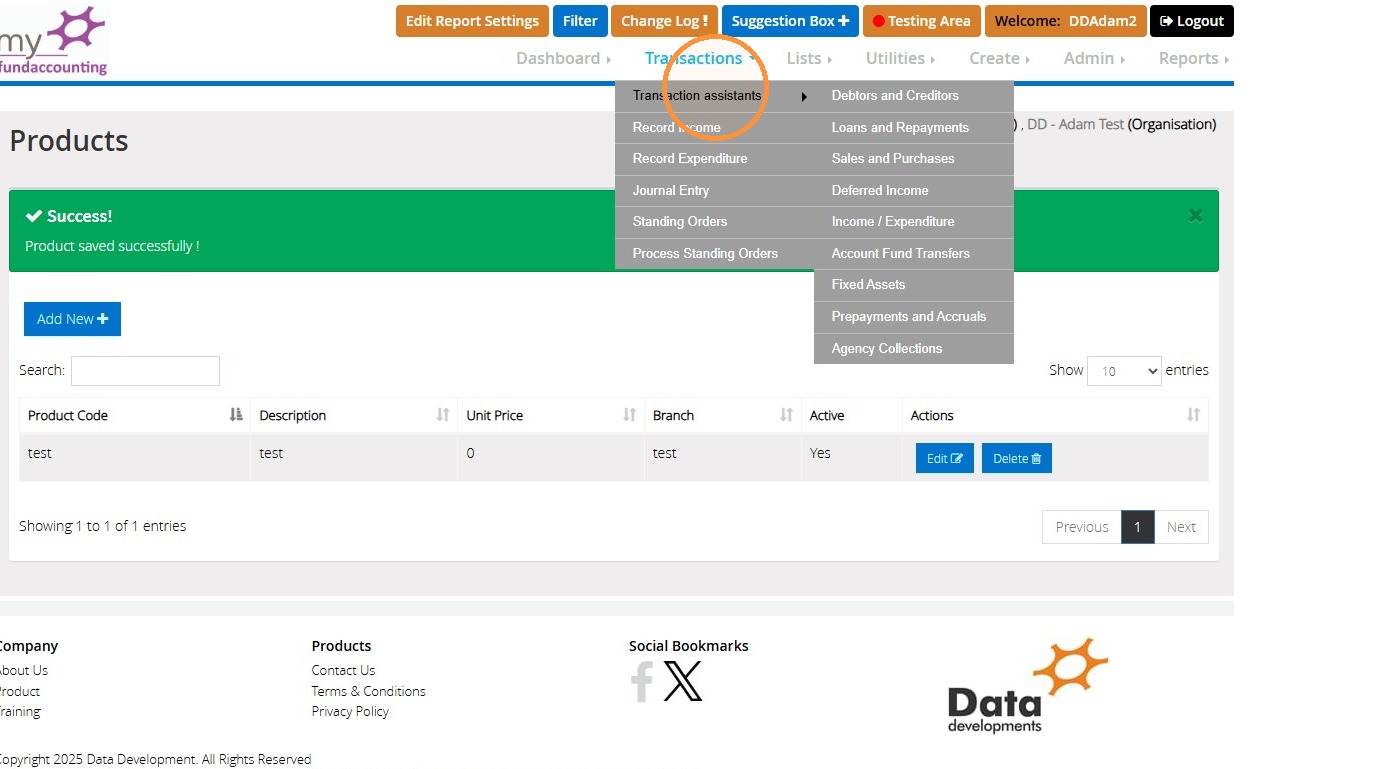The width and height of the screenshot is (1377, 769).
Task: Click the 'Yes' Active cell value
Action: 820,453
